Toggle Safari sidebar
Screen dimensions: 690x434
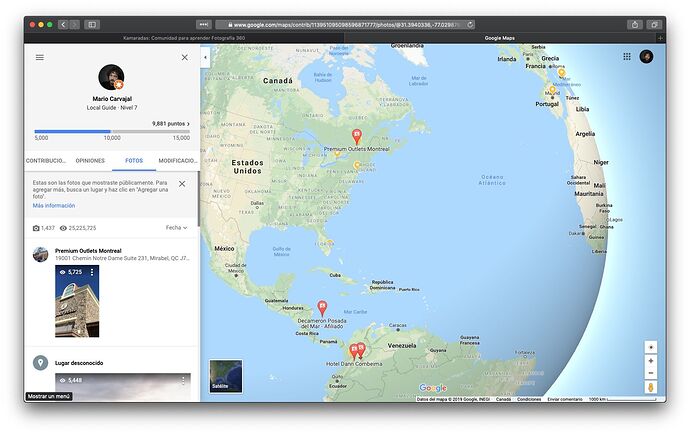tap(92, 25)
